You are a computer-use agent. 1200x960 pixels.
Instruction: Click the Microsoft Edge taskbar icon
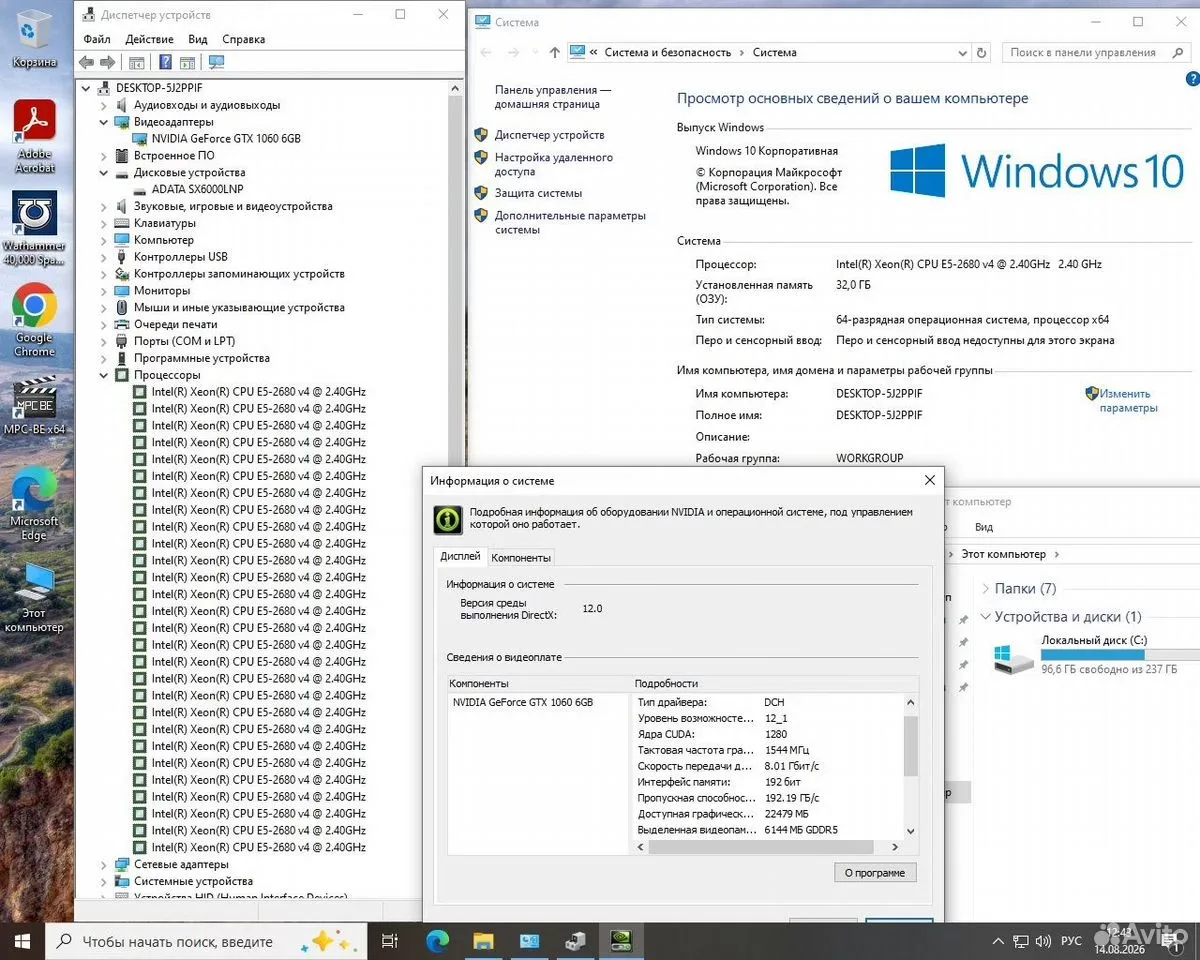pyautogui.click(x=437, y=941)
